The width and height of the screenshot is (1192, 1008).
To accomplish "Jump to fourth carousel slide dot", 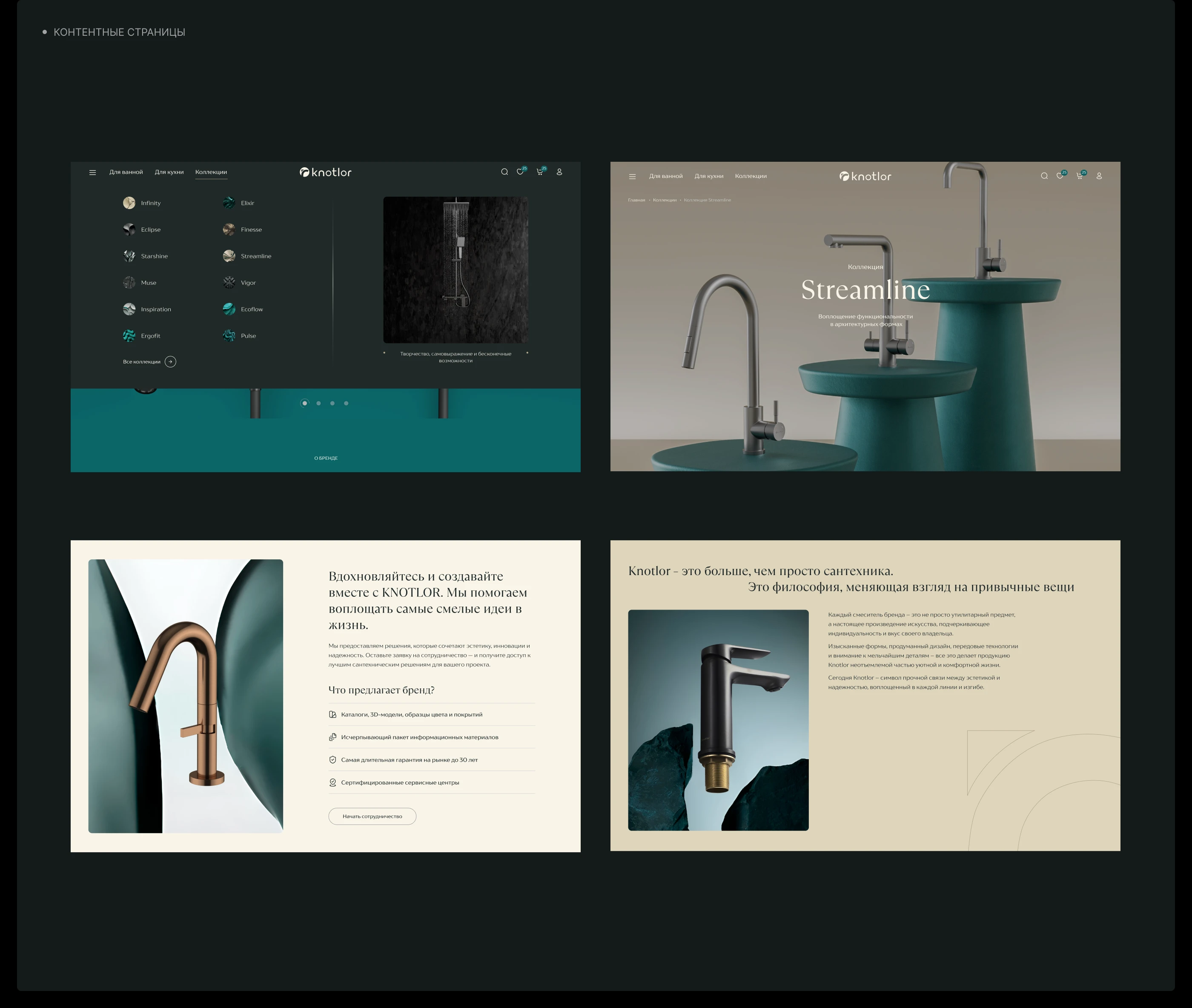I will pyautogui.click(x=346, y=404).
